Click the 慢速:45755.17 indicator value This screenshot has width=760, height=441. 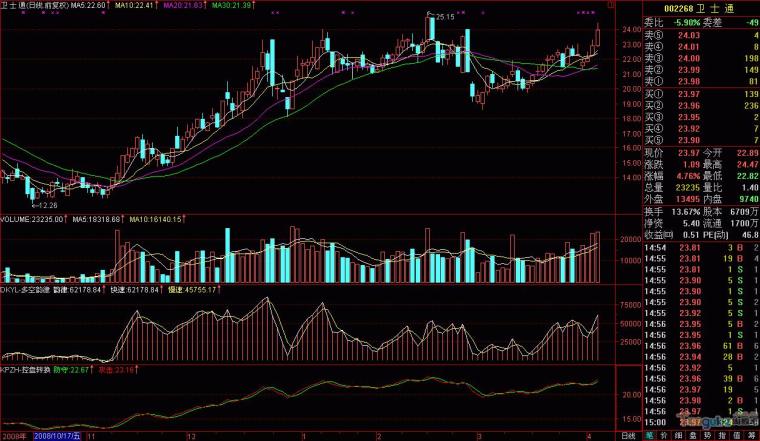(192, 290)
